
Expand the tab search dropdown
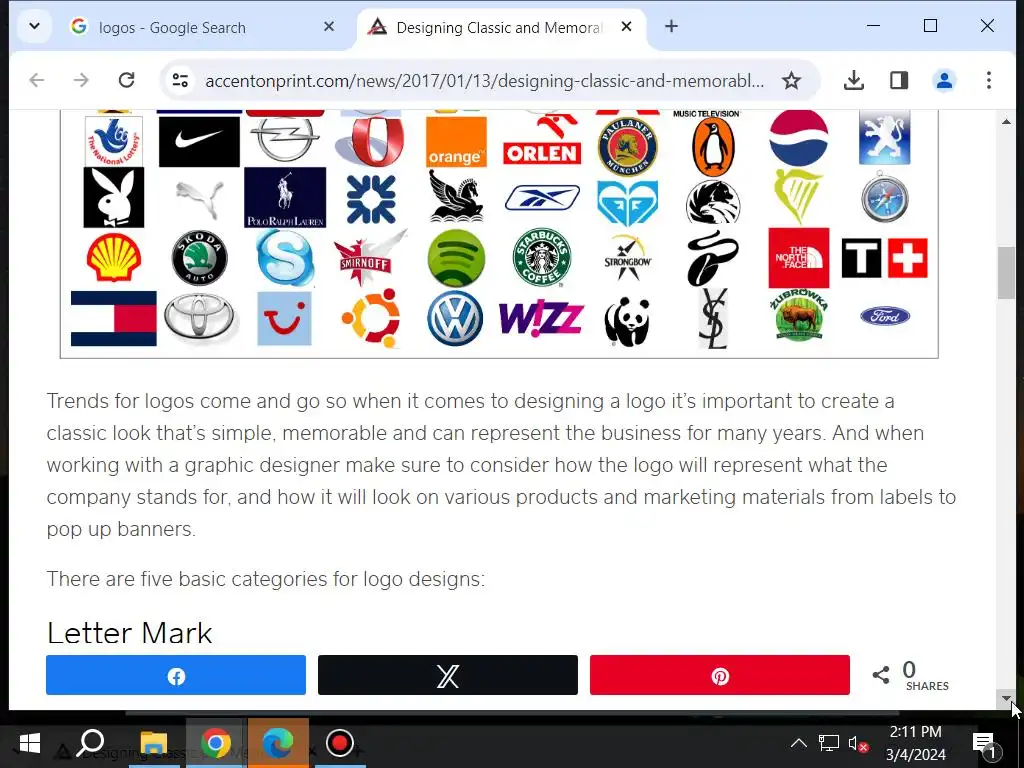click(34, 27)
